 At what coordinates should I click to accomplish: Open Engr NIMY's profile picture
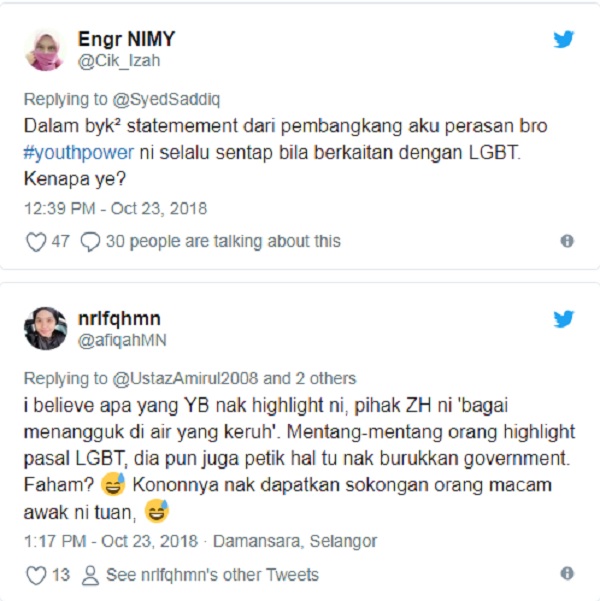(x=45, y=50)
